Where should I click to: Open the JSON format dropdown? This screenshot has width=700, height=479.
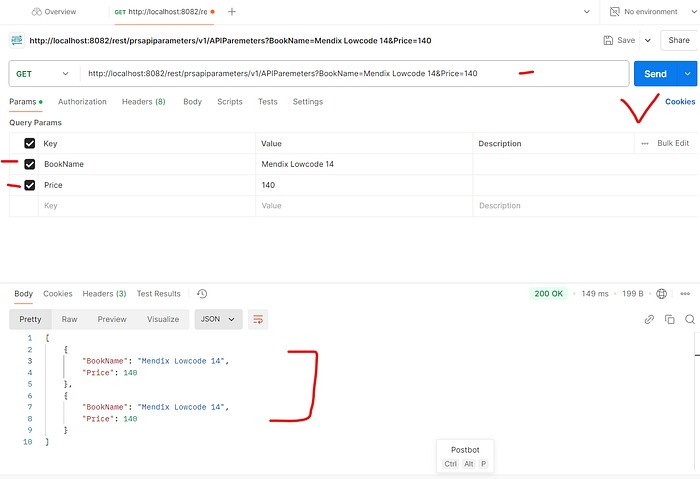point(218,319)
